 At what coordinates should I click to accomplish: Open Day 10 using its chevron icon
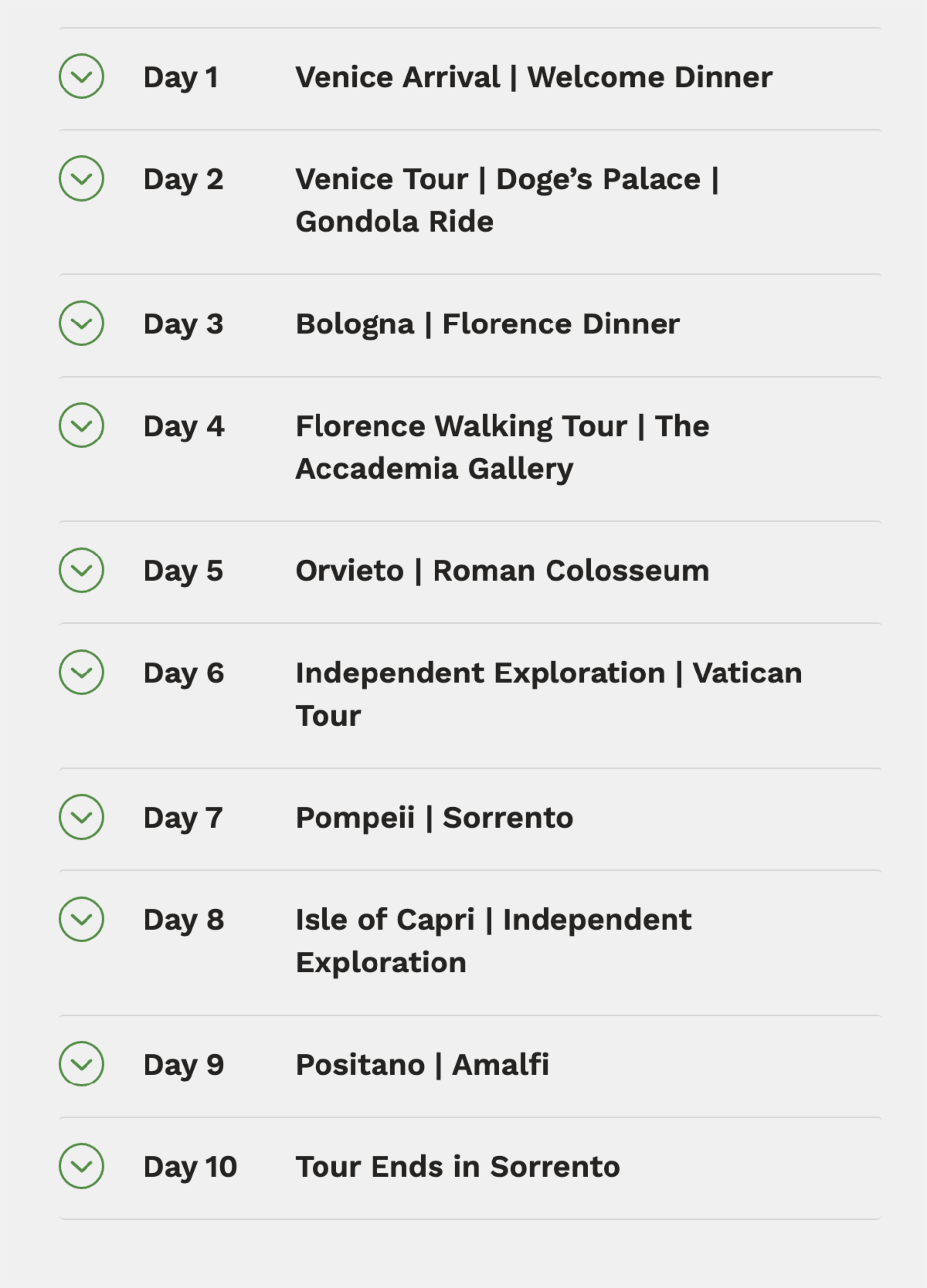pyautogui.click(x=81, y=1166)
